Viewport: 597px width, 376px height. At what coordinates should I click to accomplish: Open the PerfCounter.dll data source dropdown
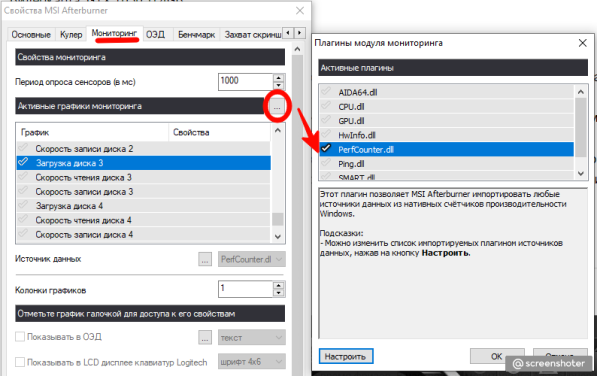point(252,259)
